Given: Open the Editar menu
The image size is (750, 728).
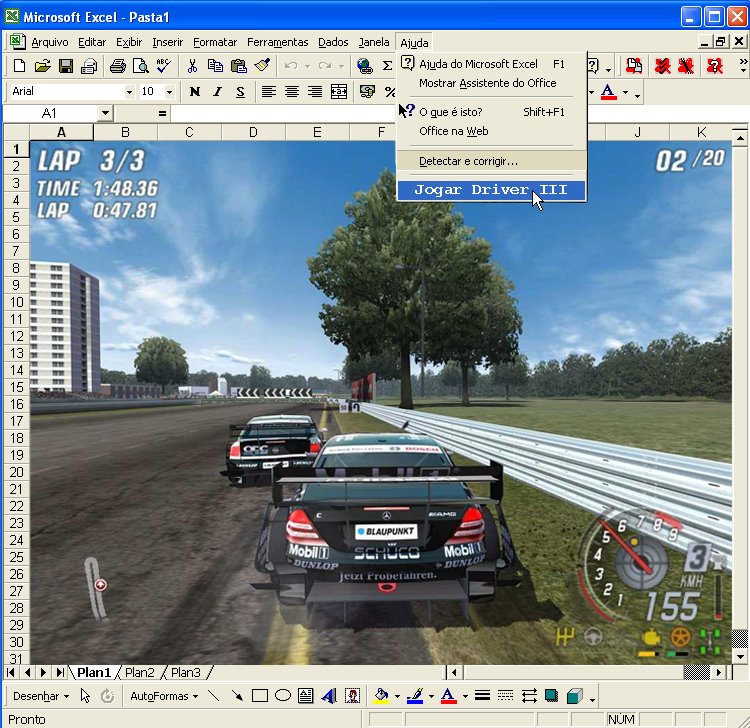Looking at the screenshot, I should (x=92, y=43).
